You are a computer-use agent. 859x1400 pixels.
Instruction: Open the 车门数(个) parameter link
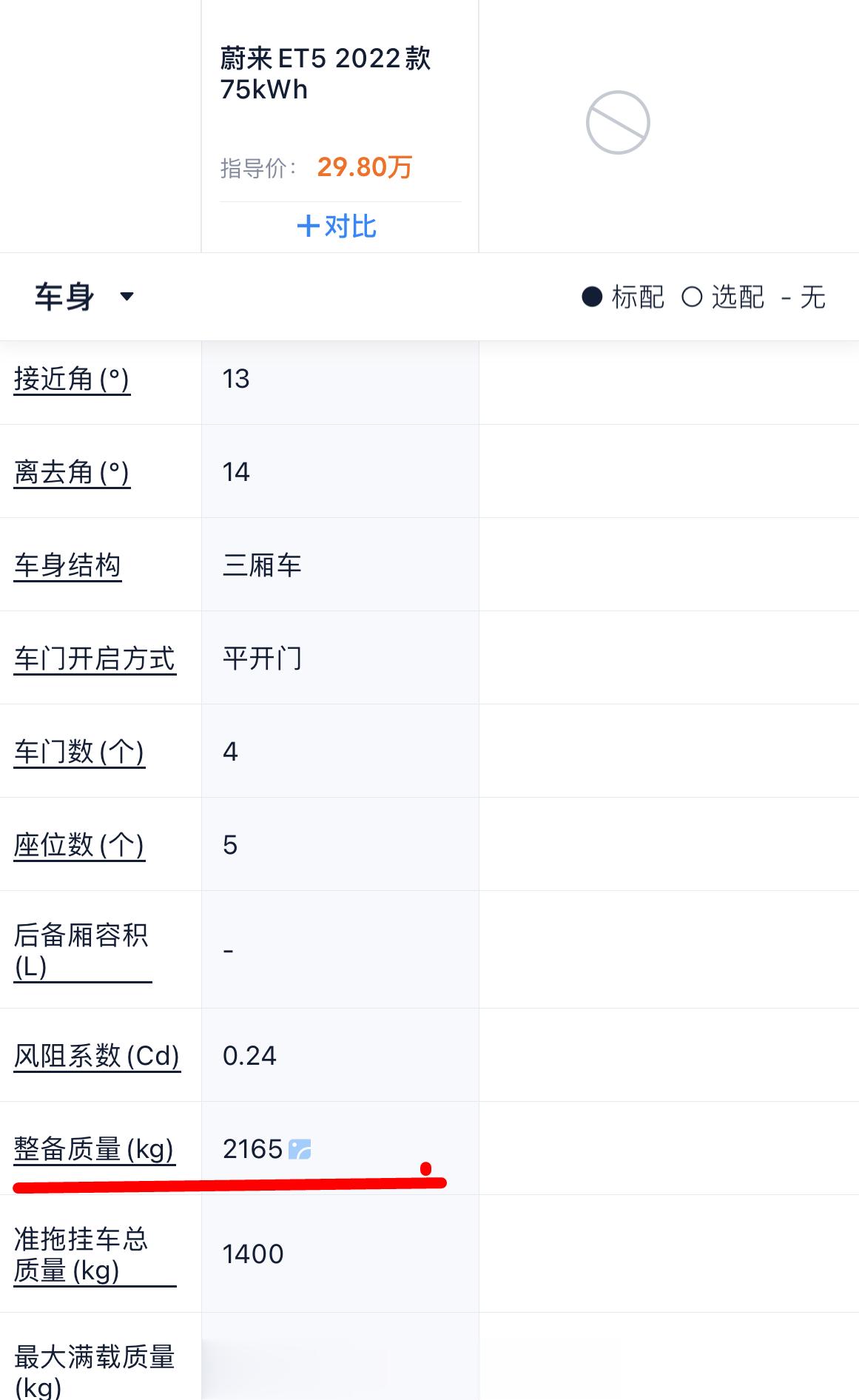(x=79, y=752)
